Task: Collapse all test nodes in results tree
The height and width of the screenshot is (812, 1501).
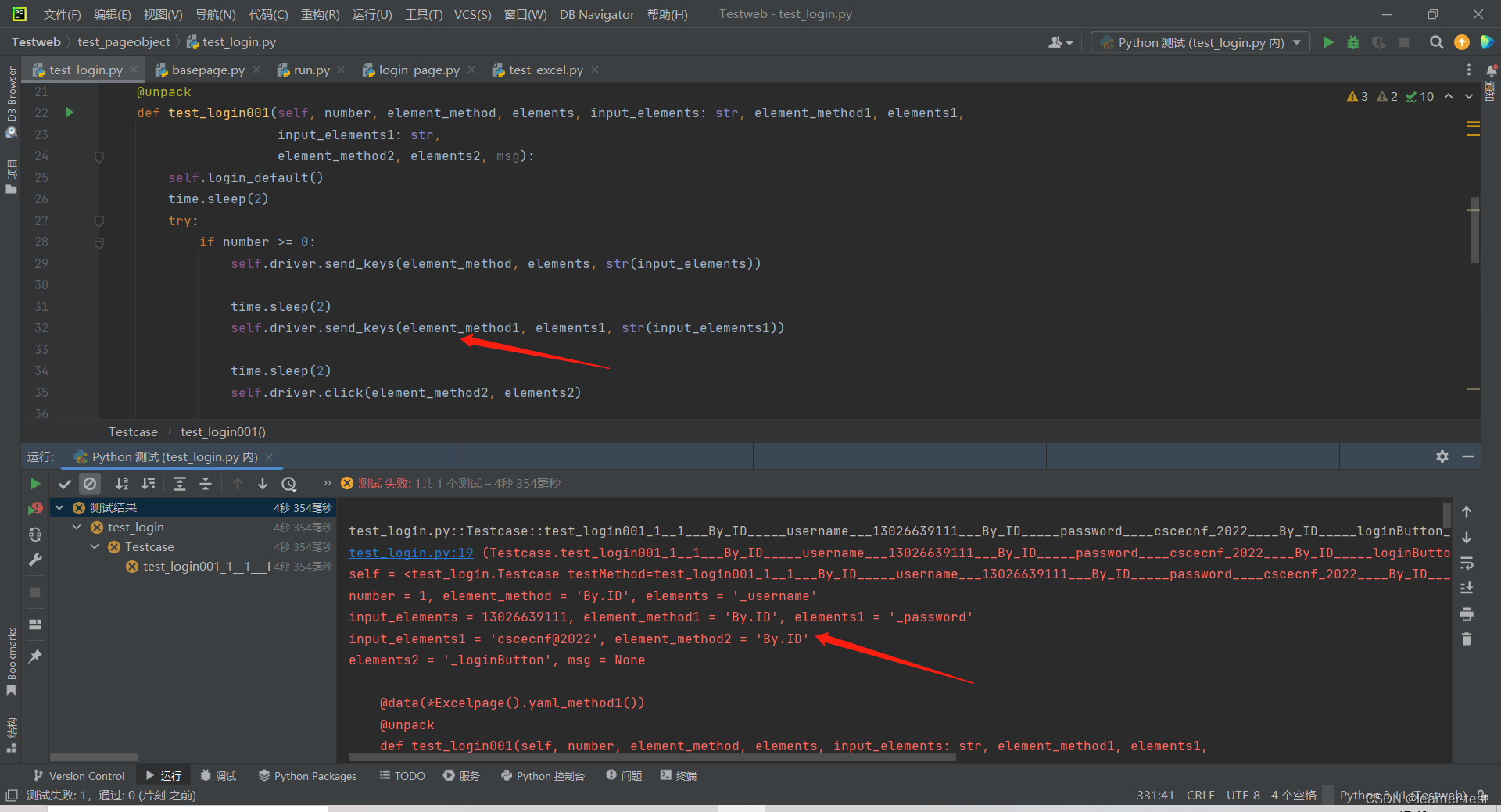Action: (206, 484)
